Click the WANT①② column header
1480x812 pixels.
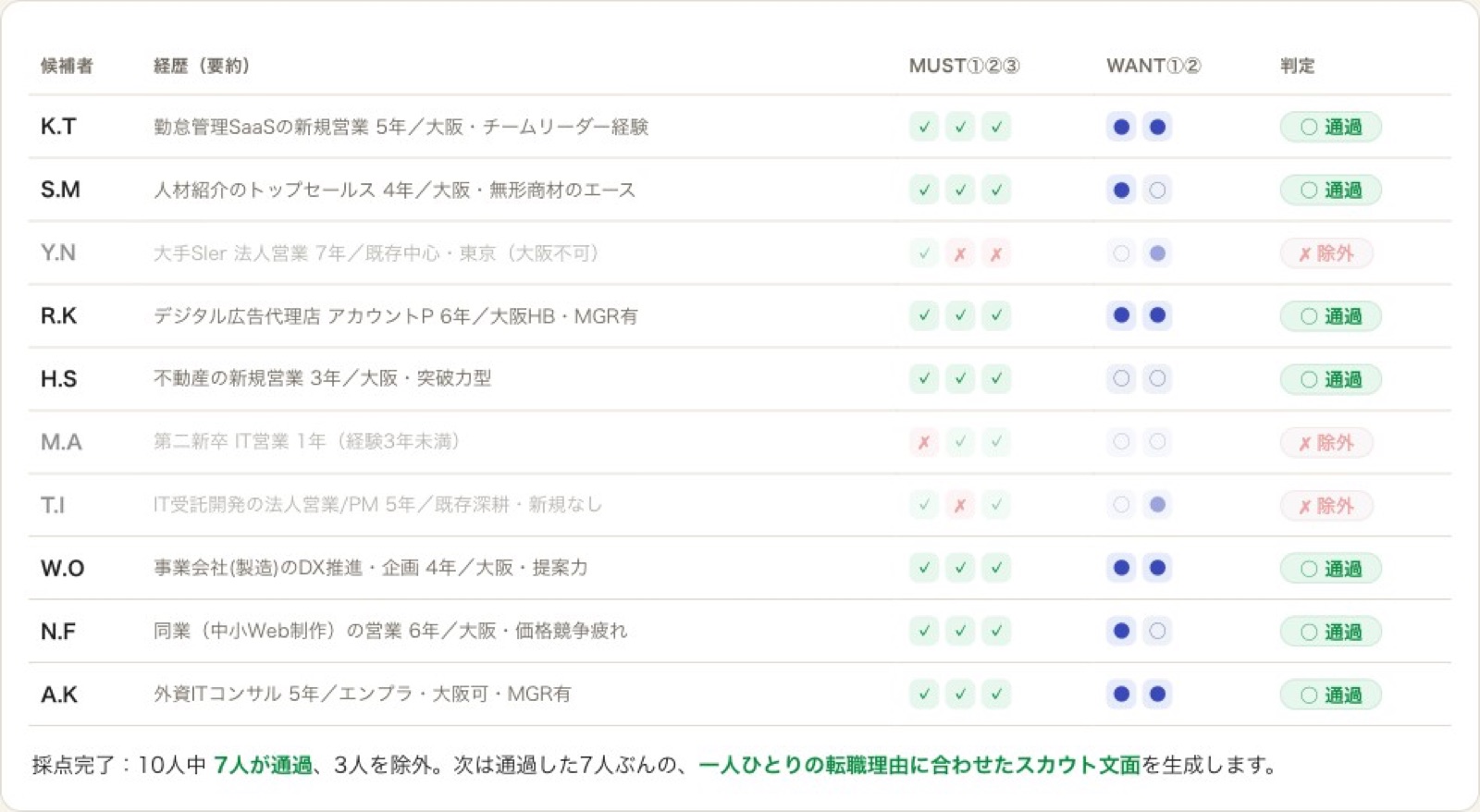[x=1153, y=66]
